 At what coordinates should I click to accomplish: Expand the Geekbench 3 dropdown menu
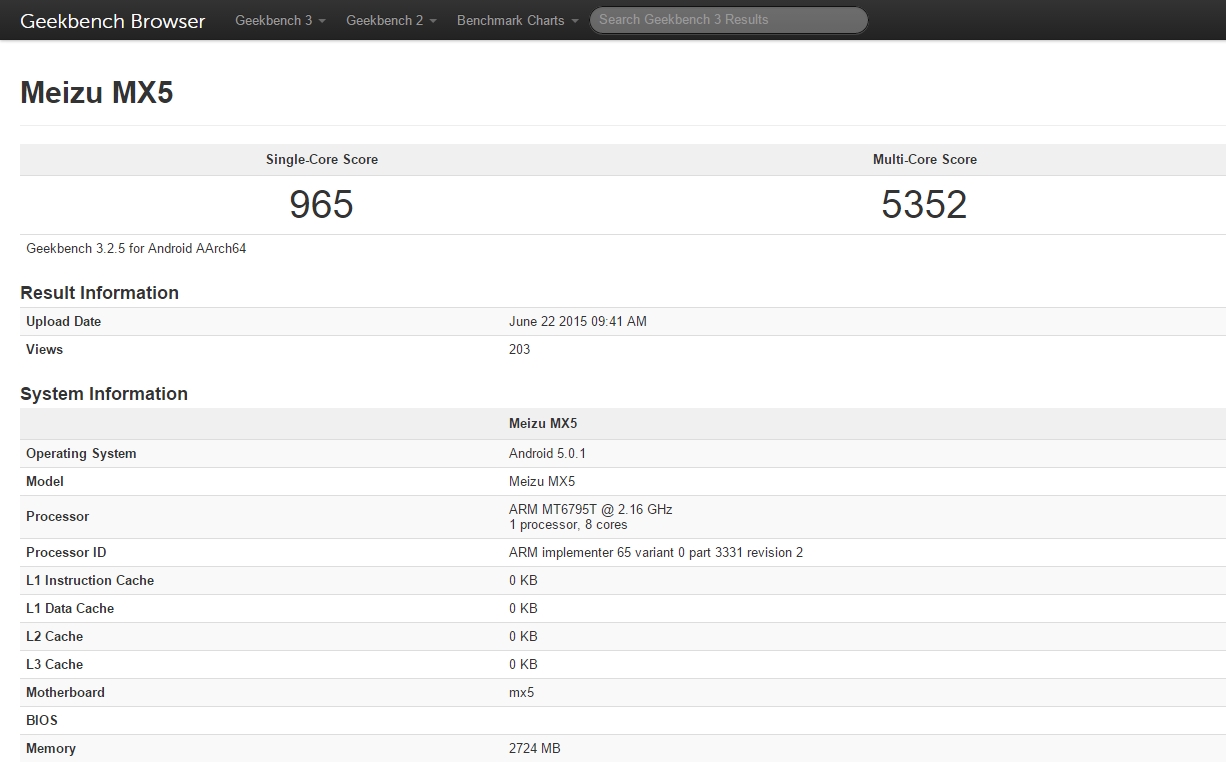tap(281, 20)
